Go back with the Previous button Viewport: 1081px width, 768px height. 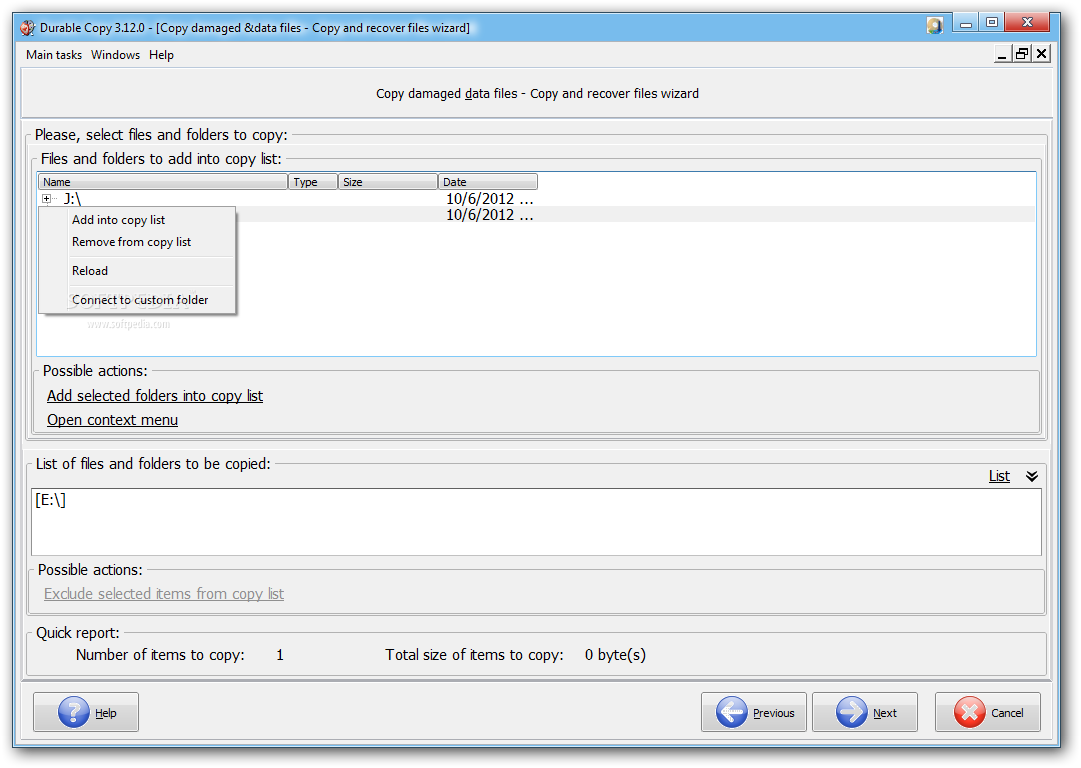[x=754, y=712]
